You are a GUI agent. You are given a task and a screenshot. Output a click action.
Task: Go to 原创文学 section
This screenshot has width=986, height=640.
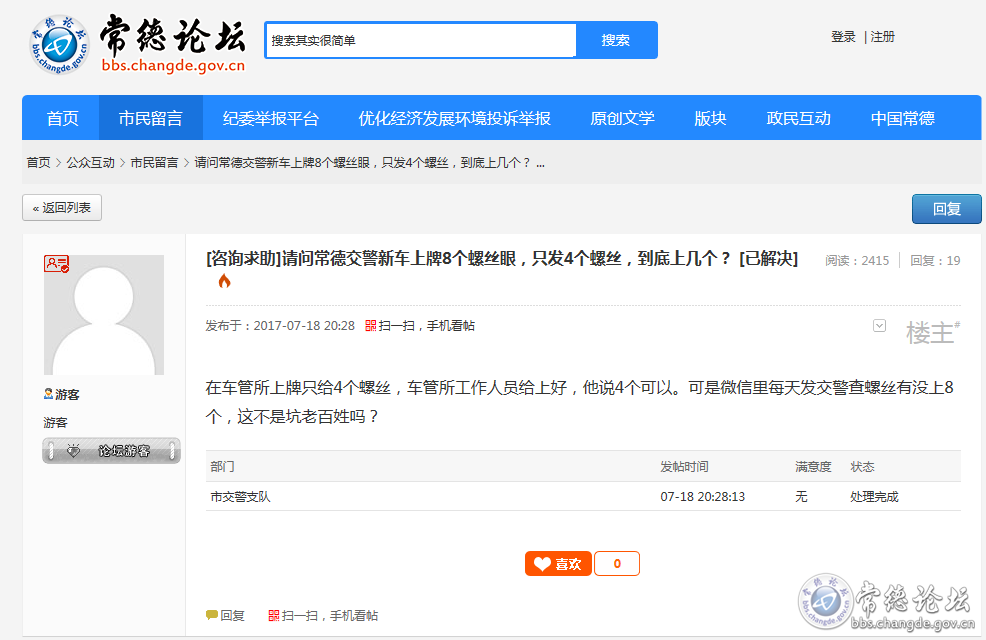pyautogui.click(x=622, y=118)
